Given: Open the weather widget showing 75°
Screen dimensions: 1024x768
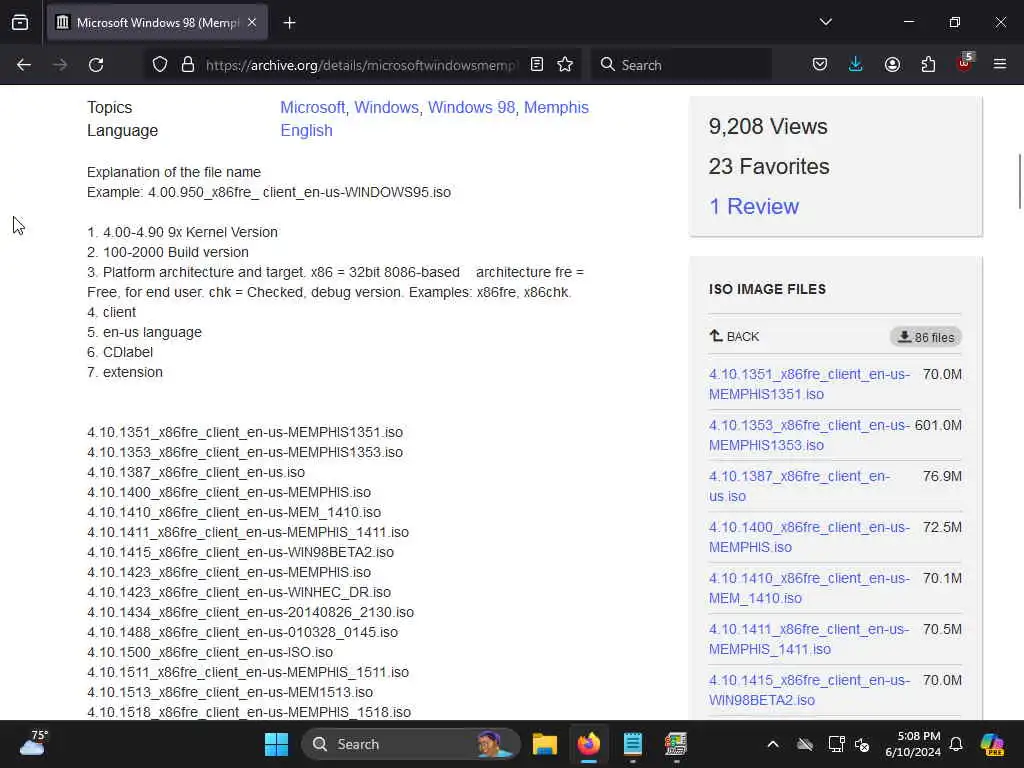Looking at the screenshot, I should (33, 744).
